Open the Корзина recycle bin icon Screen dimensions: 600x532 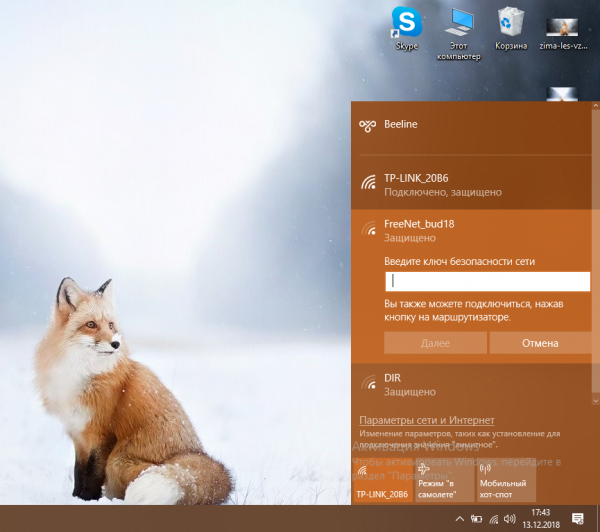[x=511, y=25]
